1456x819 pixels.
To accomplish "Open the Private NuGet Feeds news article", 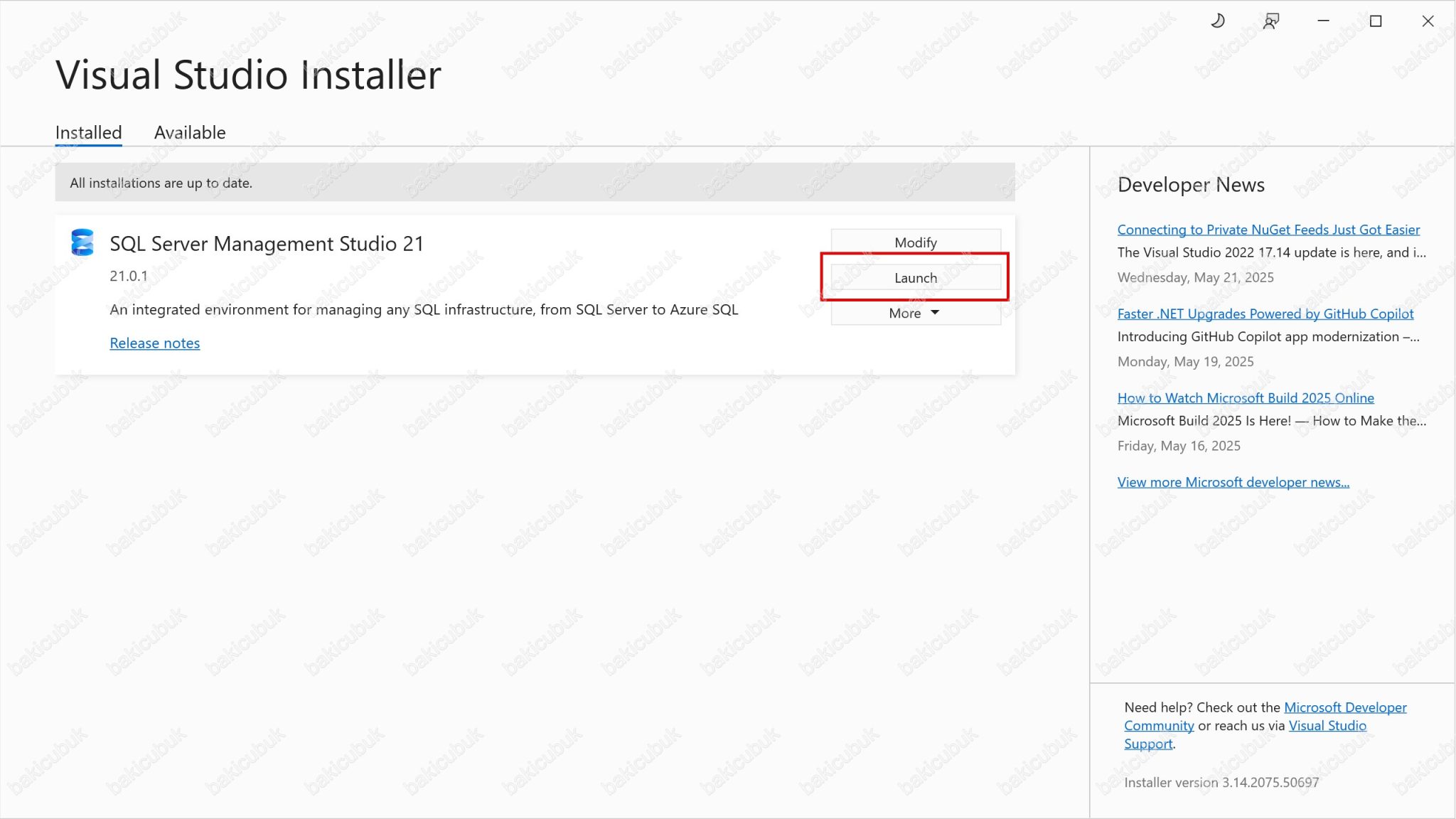I will coord(1268,229).
